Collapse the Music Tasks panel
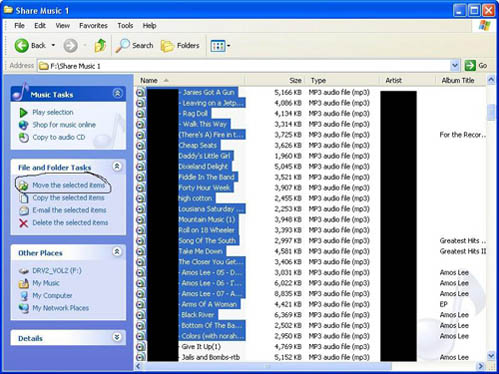Image resolution: width=499 pixels, height=374 pixels. [117, 93]
